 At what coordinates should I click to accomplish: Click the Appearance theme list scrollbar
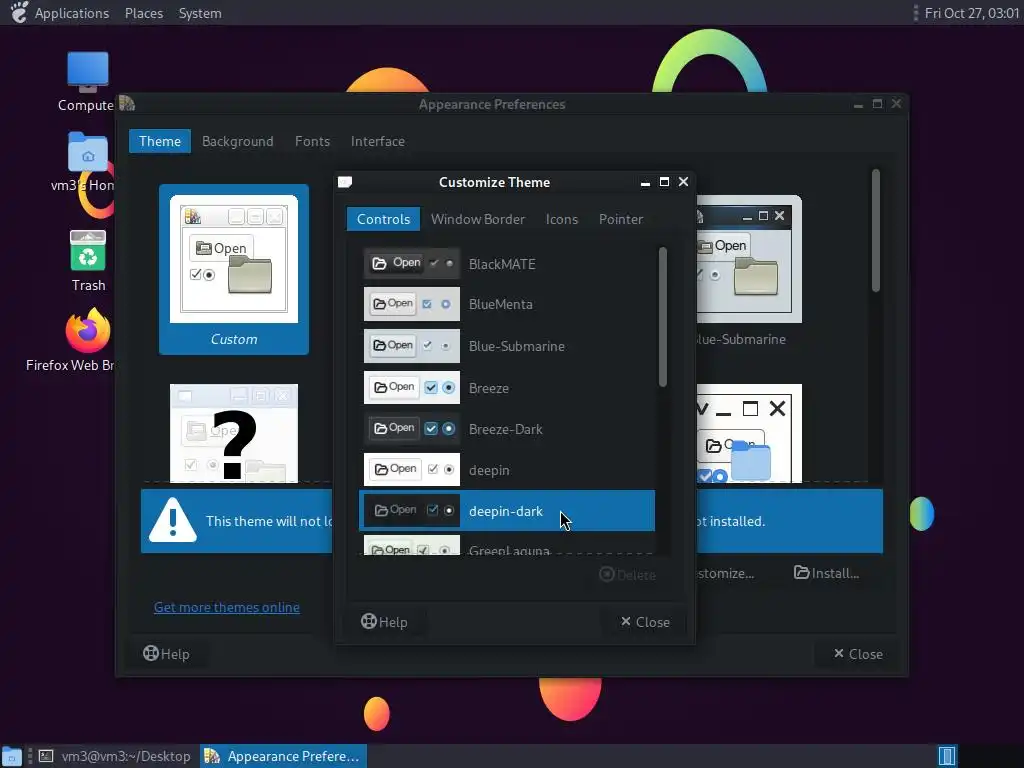point(876,230)
